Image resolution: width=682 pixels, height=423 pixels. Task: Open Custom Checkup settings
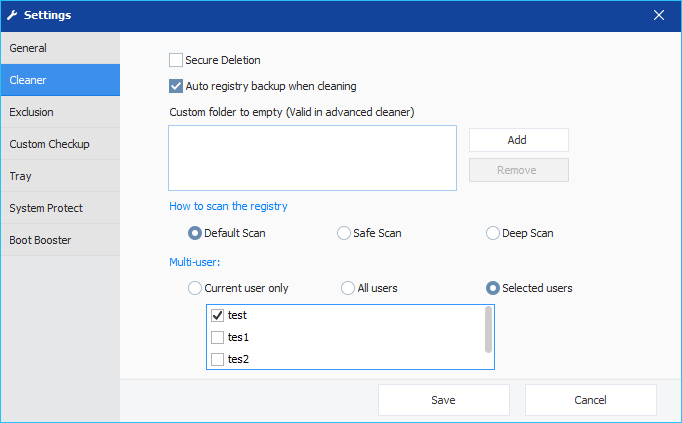tap(60, 144)
